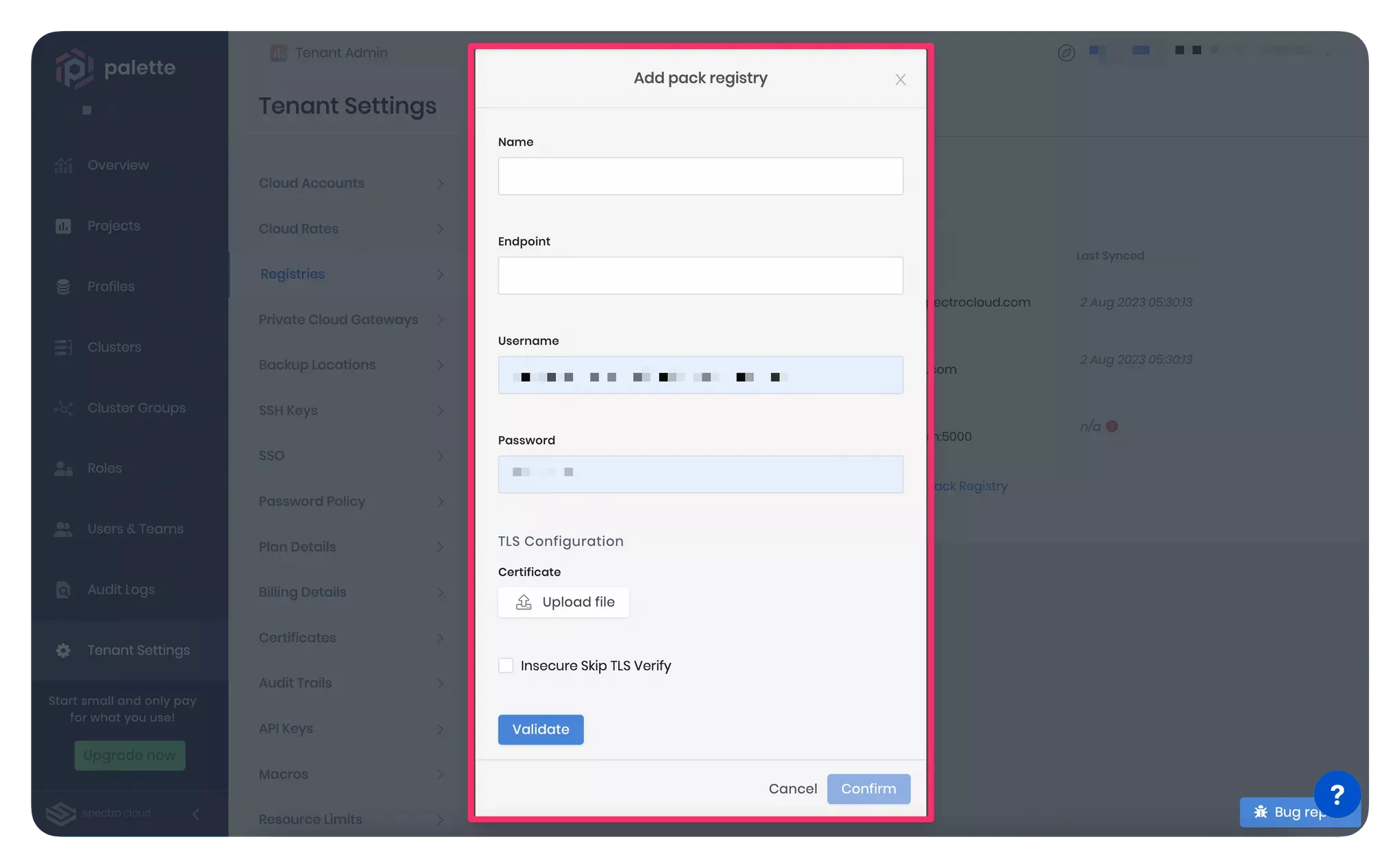
Task: Focus the Endpoint input field
Action: coord(700,275)
